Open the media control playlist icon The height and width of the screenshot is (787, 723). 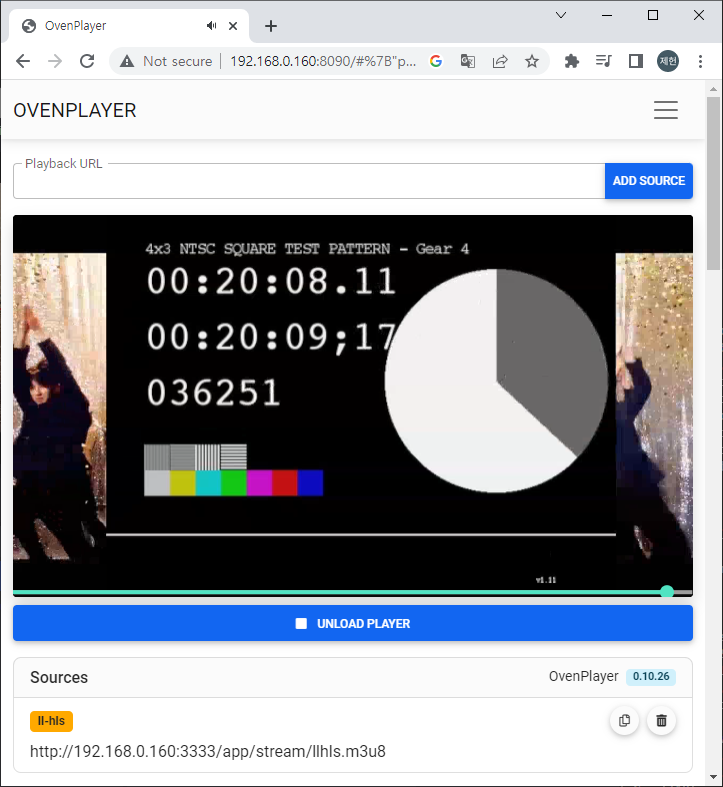tap(603, 61)
